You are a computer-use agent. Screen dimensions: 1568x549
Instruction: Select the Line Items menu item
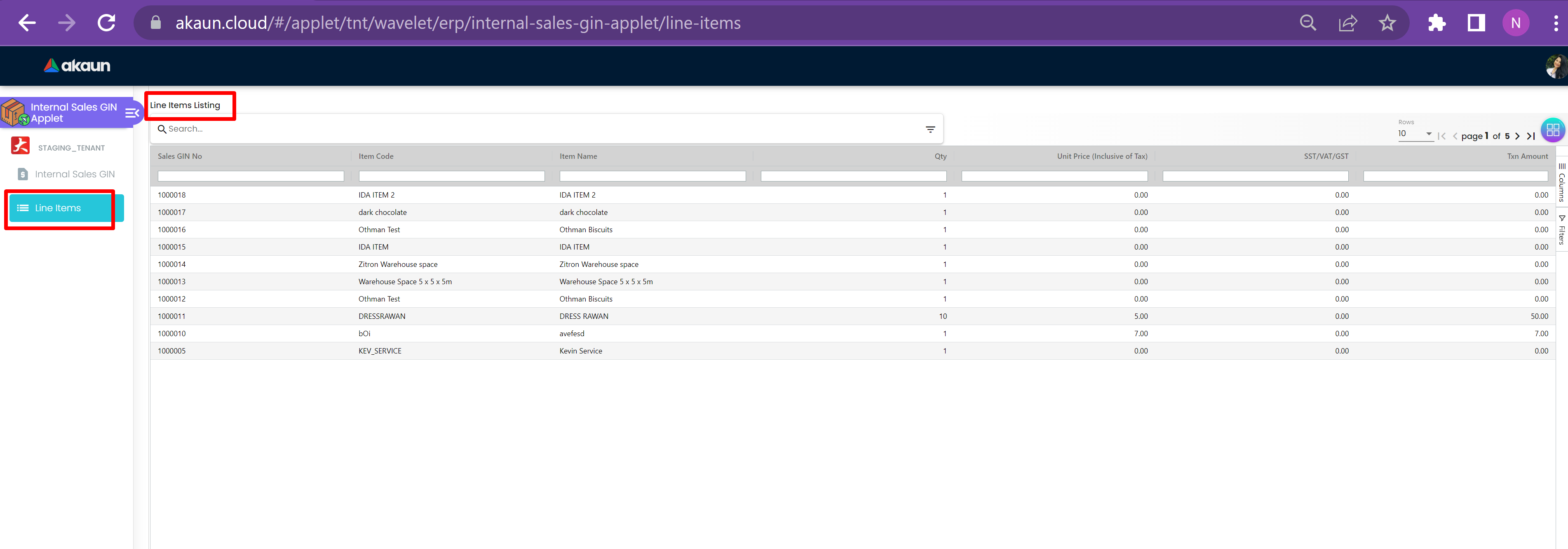point(58,208)
